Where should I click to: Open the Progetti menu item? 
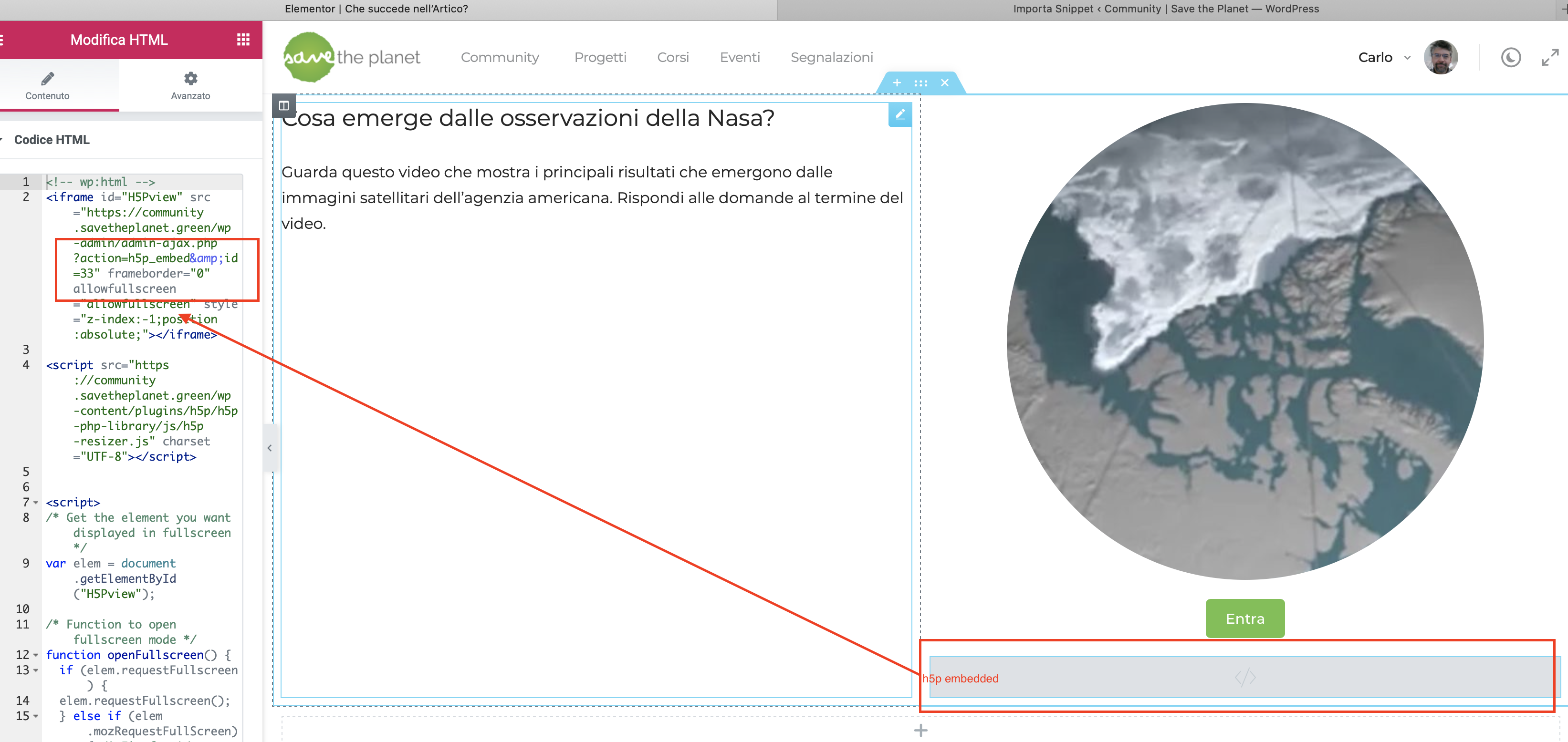click(600, 57)
